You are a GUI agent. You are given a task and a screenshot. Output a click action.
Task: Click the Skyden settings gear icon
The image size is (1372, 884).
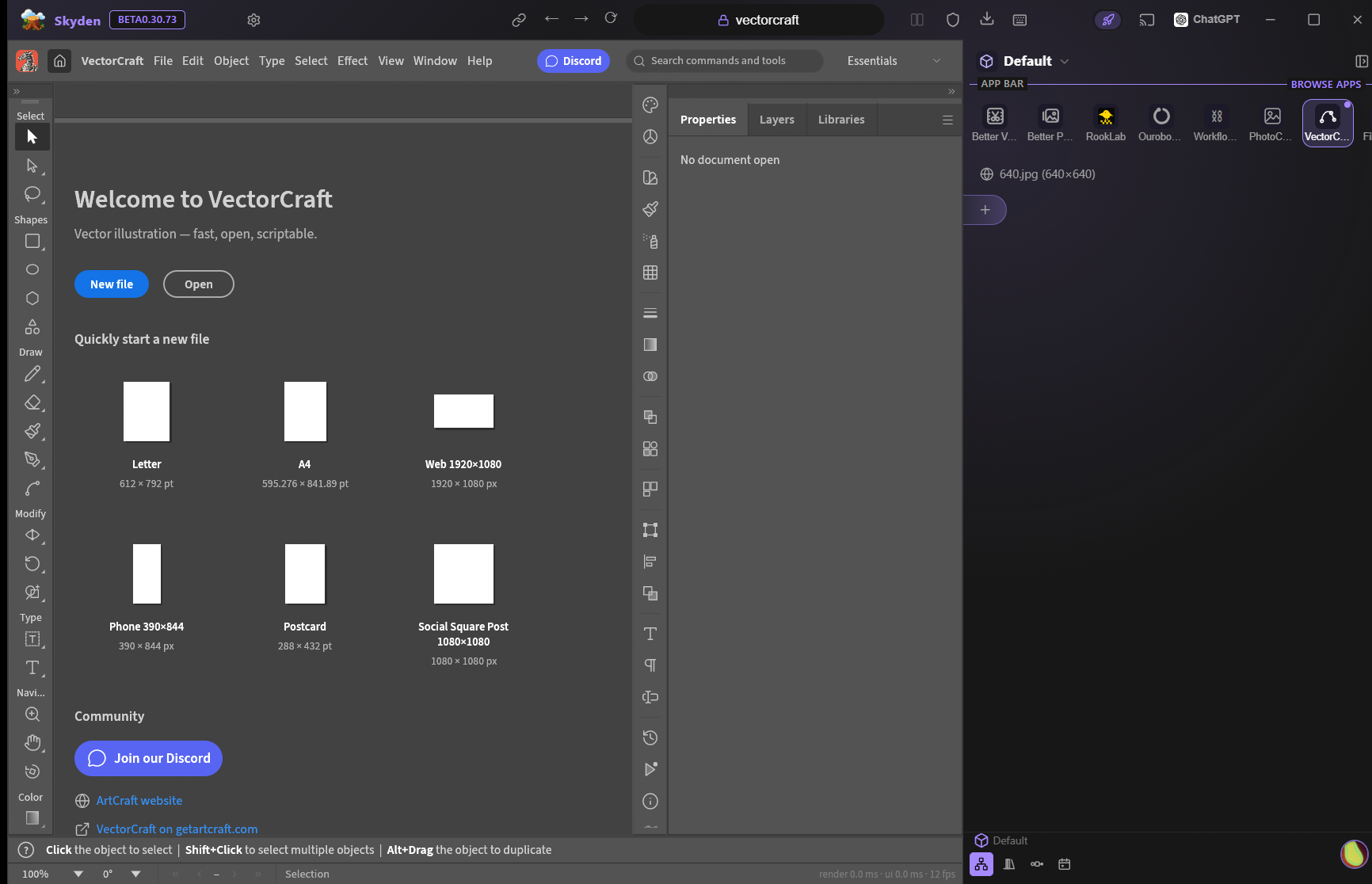click(x=253, y=20)
